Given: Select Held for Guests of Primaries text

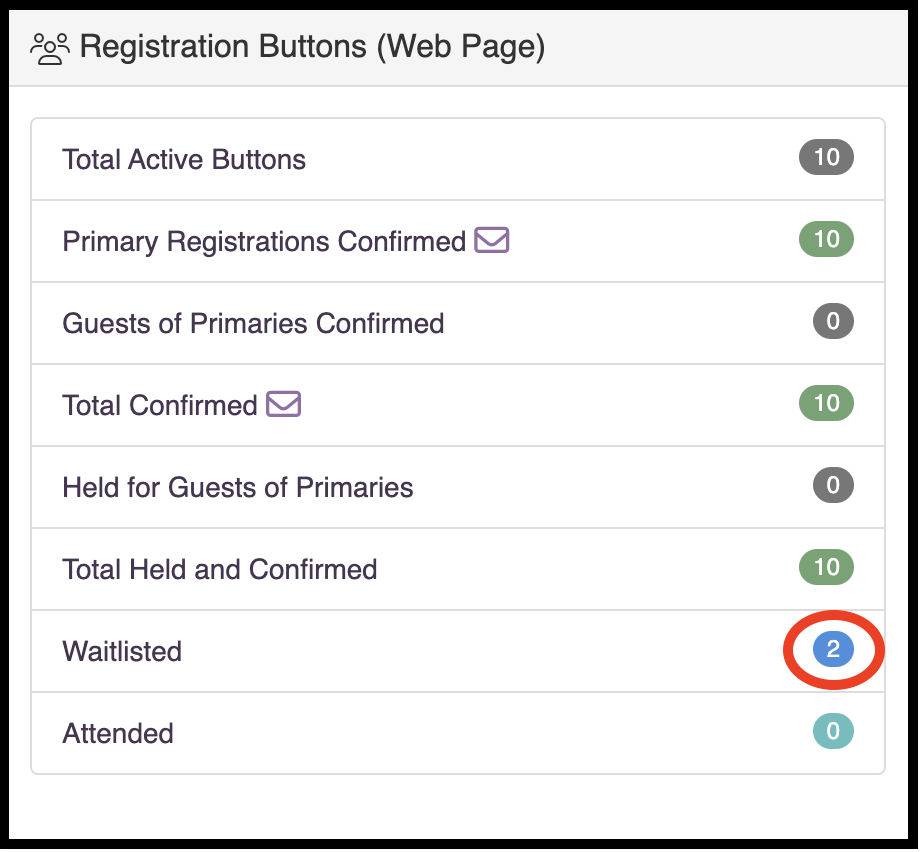Looking at the screenshot, I should pyautogui.click(x=238, y=488).
